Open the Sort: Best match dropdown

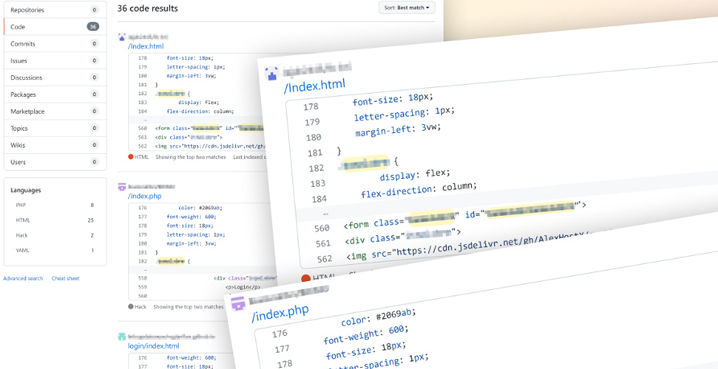pyautogui.click(x=407, y=8)
